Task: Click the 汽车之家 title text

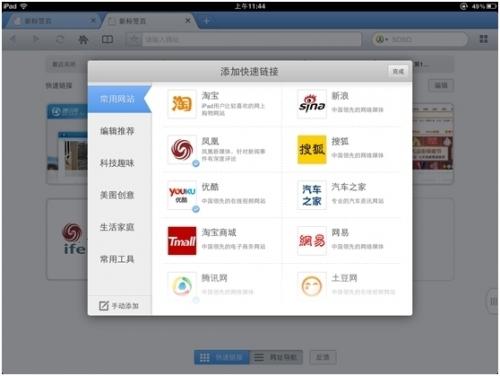Action: [349, 187]
